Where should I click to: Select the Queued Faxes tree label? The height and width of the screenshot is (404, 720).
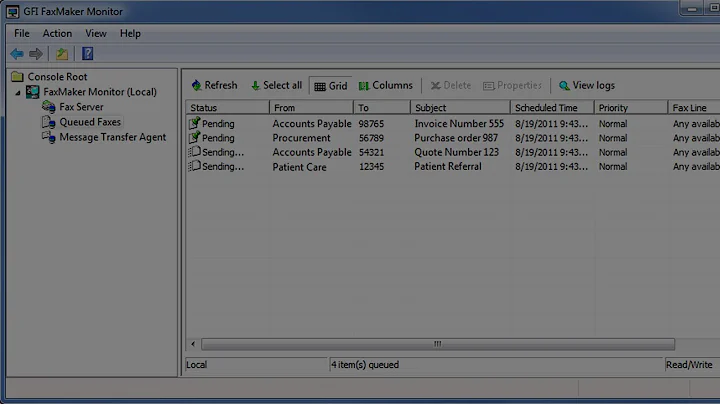click(x=90, y=122)
